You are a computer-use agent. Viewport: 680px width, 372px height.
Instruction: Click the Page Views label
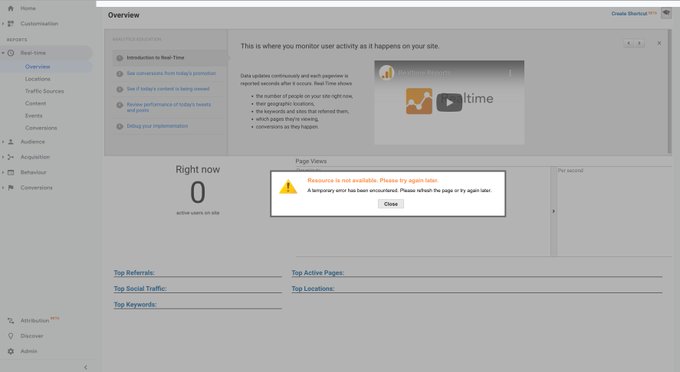(x=311, y=161)
